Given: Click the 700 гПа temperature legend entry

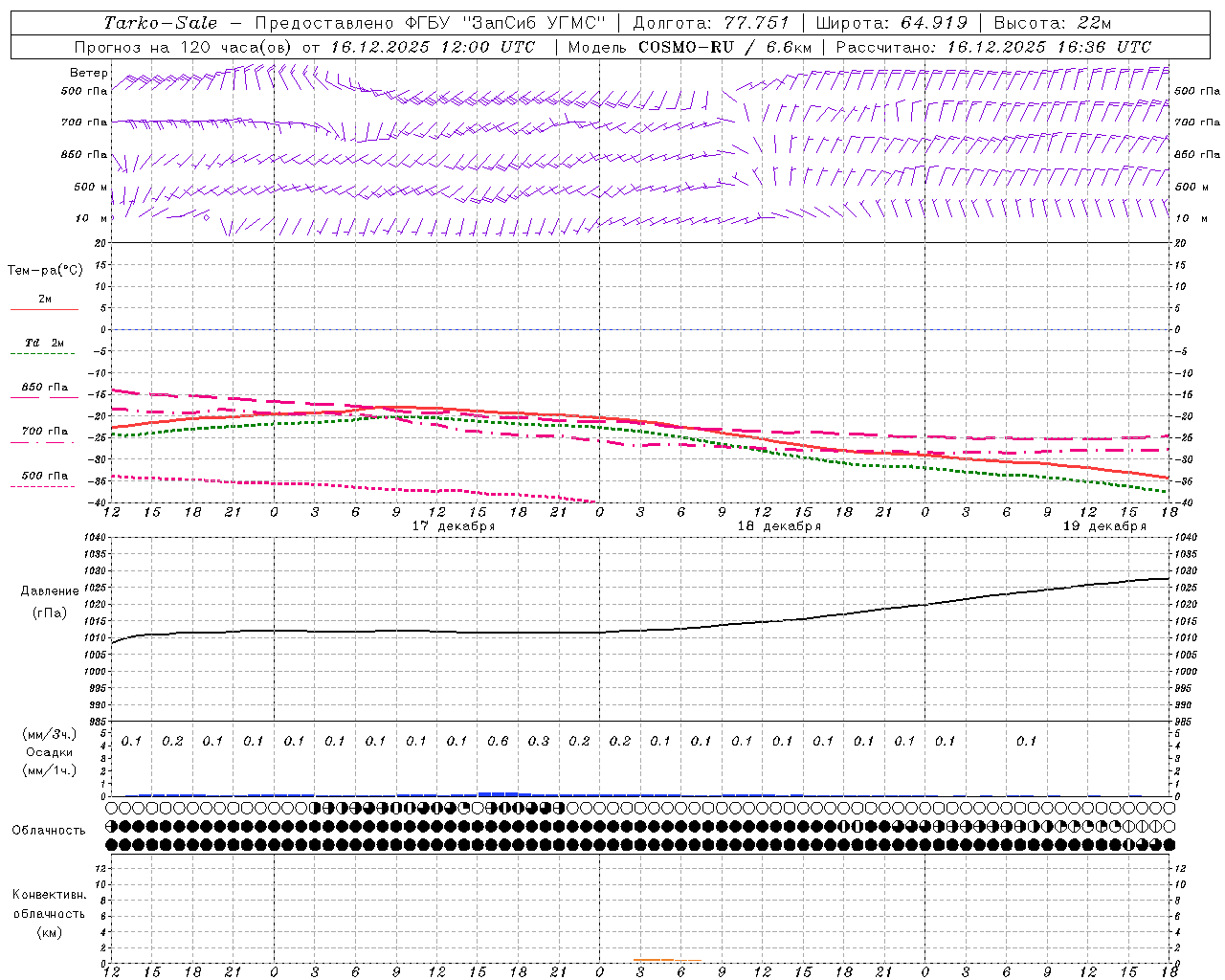Looking at the screenshot, I should pyautogui.click(x=44, y=435).
